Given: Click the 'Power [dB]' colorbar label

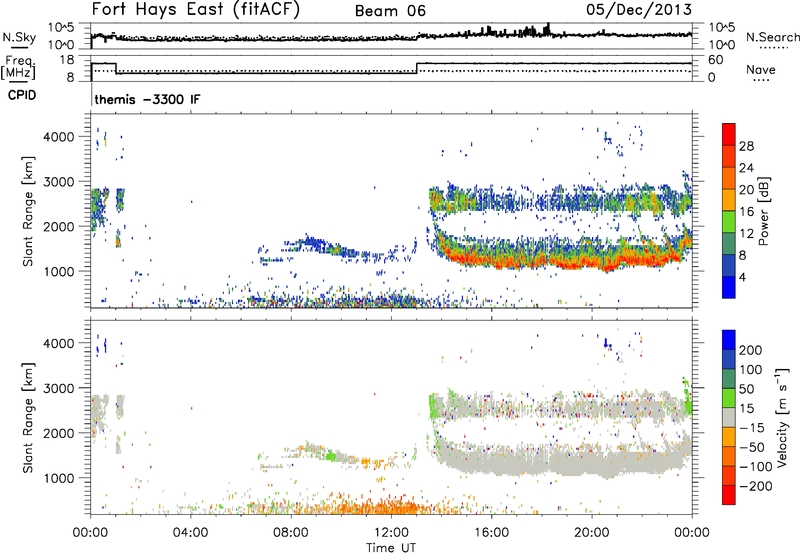Looking at the screenshot, I should (x=763, y=211).
